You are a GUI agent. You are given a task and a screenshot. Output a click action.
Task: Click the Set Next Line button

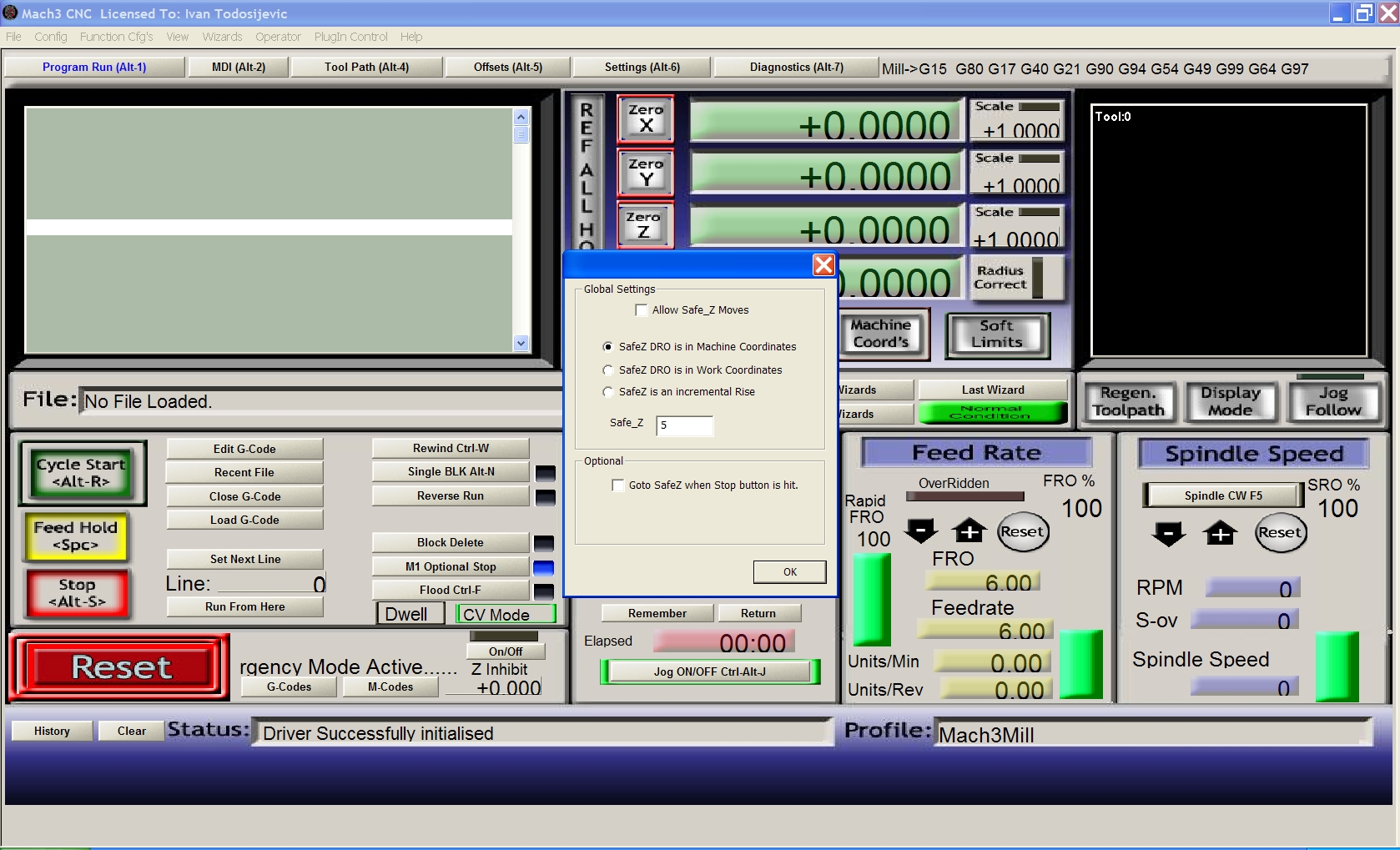pyautogui.click(x=245, y=560)
